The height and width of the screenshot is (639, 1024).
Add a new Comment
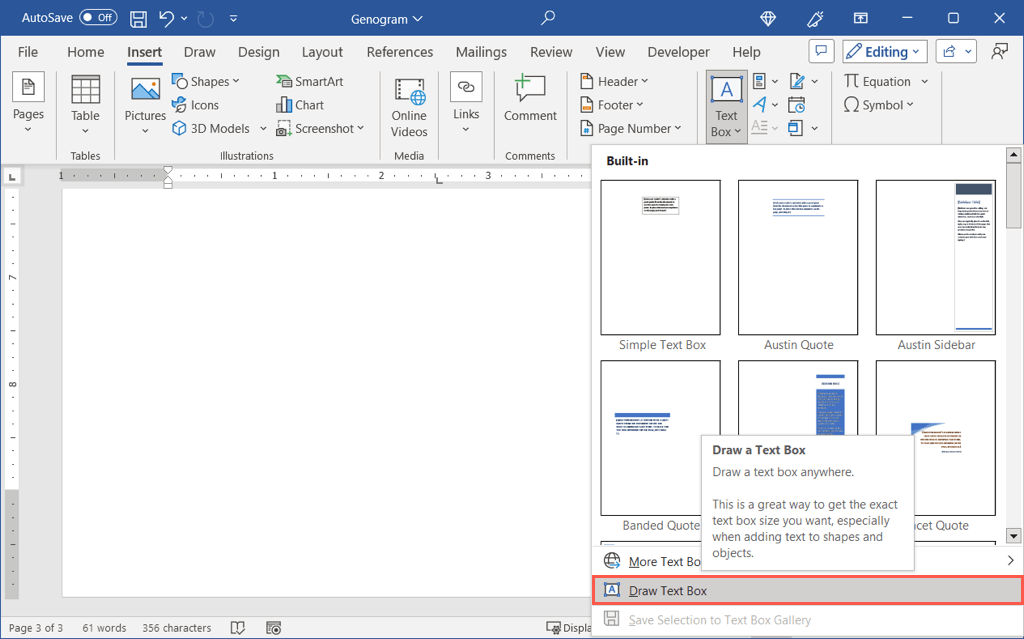coord(530,99)
